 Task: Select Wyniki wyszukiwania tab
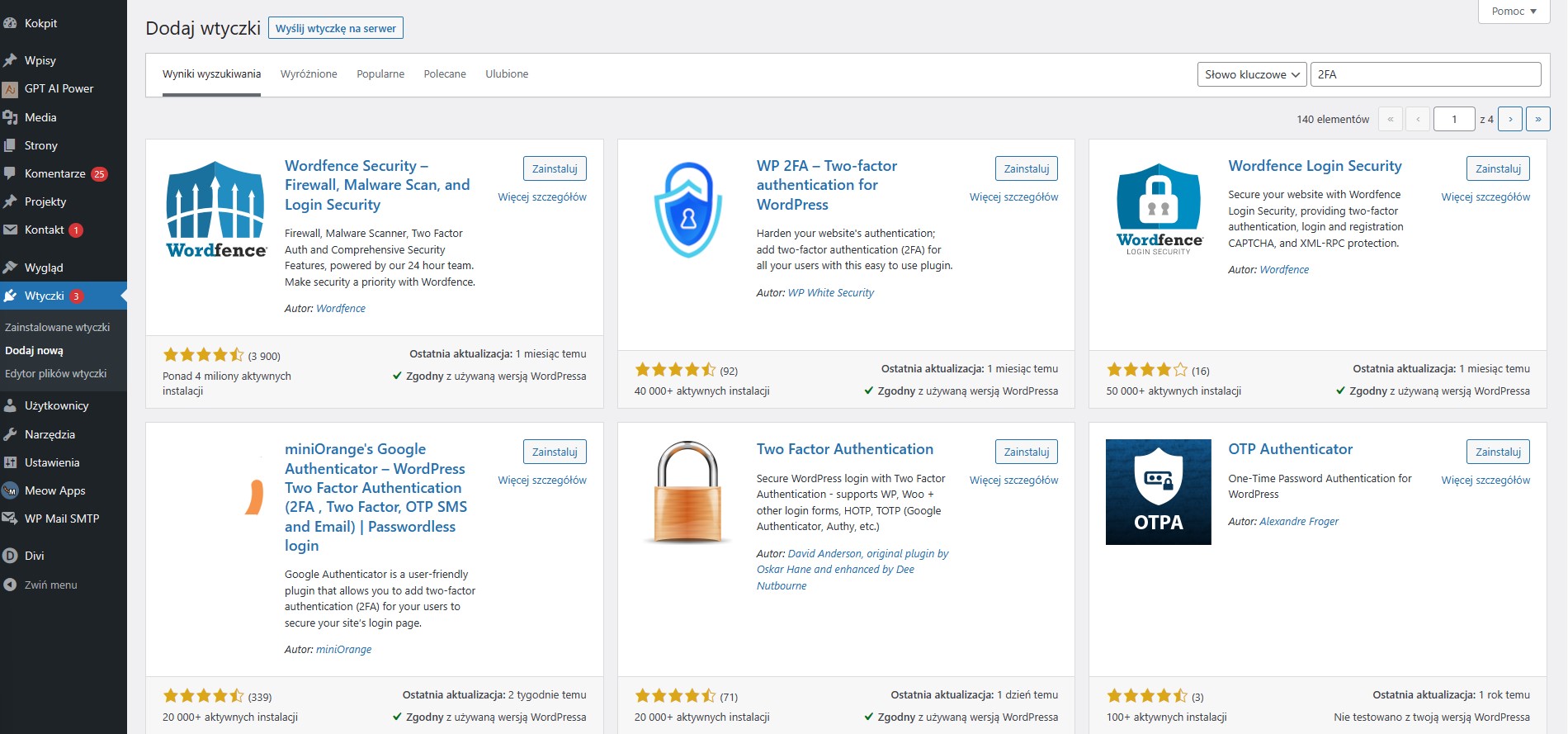tap(211, 73)
